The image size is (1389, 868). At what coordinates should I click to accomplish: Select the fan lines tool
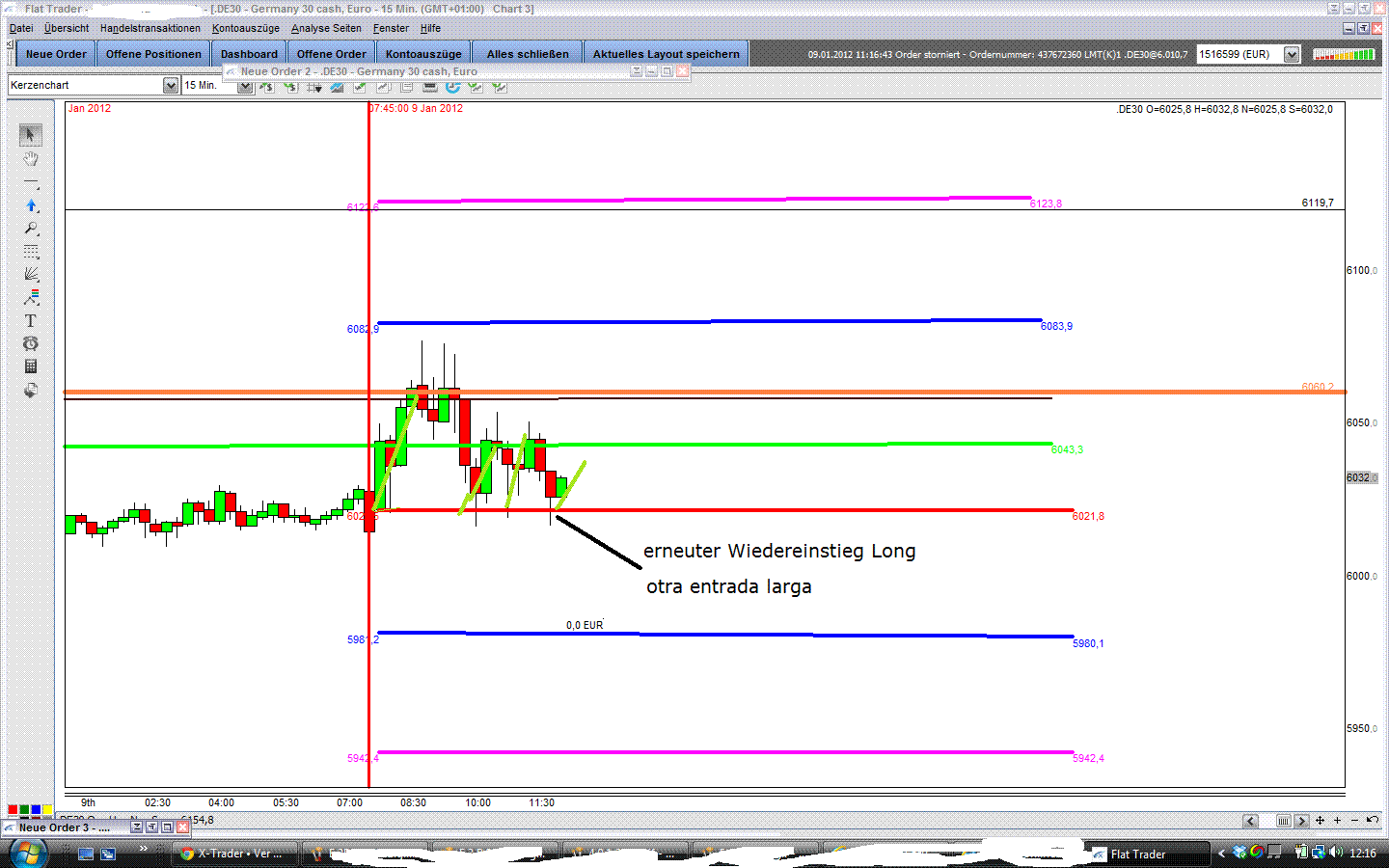click(31, 274)
